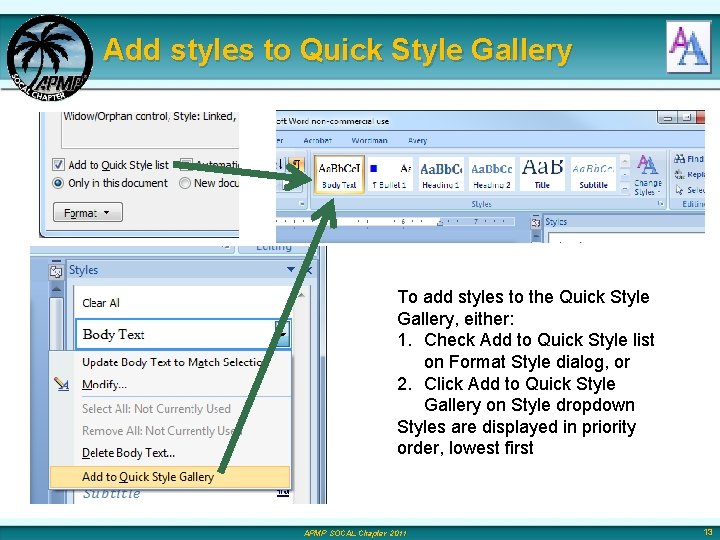Click the text Styles are displayed in priority order
Image resolution: width=720 pixels, height=540 pixels.
tap(516, 437)
